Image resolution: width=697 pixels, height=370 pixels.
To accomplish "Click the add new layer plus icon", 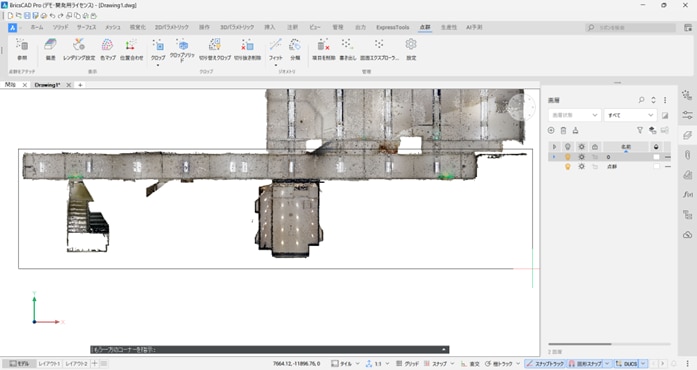I will (551, 130).
